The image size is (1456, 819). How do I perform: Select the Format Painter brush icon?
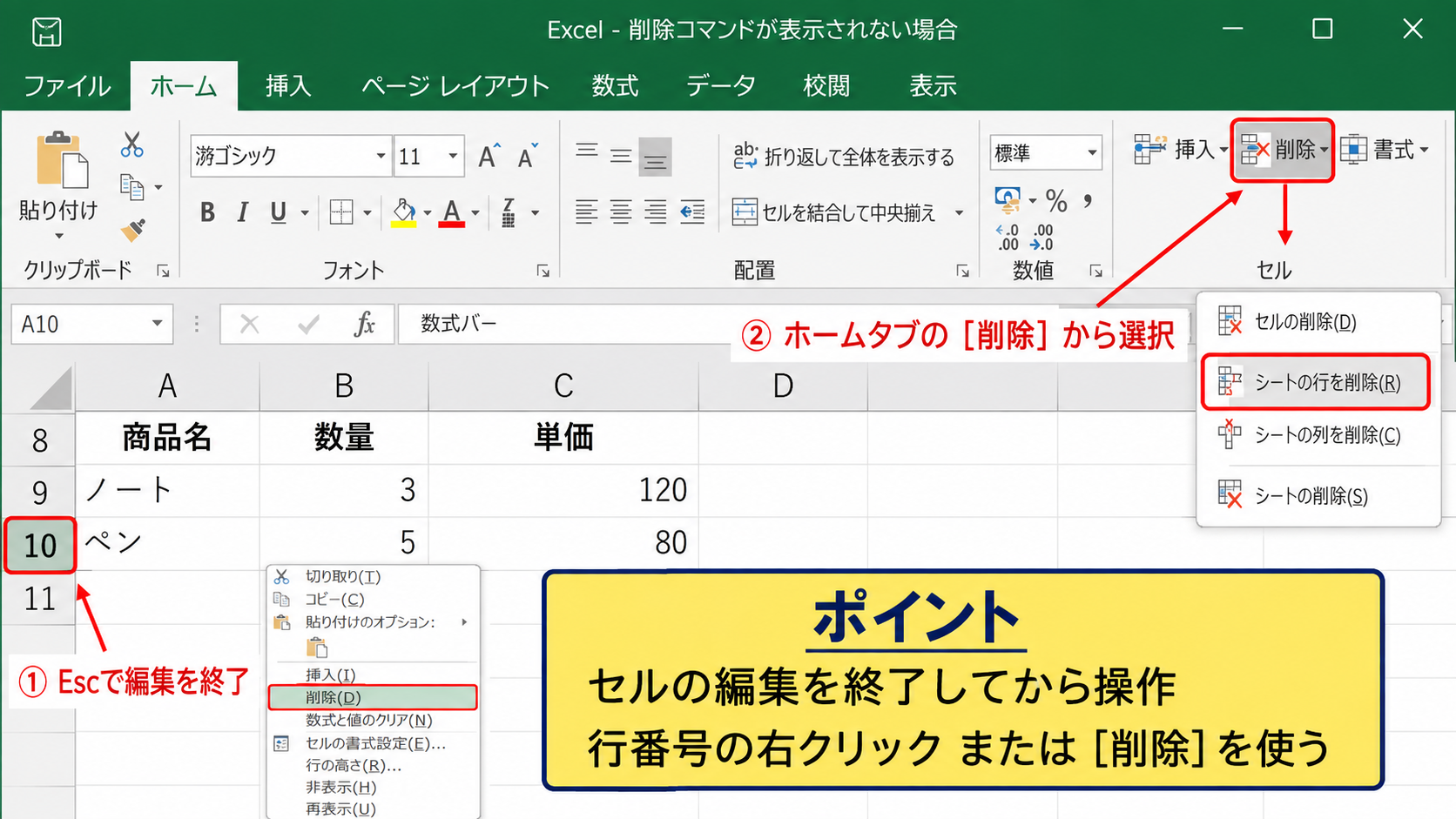[x=132, y=230]
